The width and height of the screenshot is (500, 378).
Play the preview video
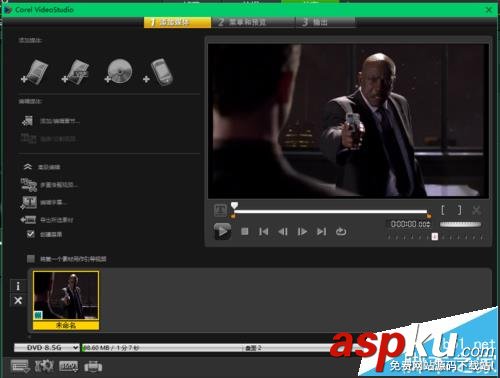click(x=222, y=231)
